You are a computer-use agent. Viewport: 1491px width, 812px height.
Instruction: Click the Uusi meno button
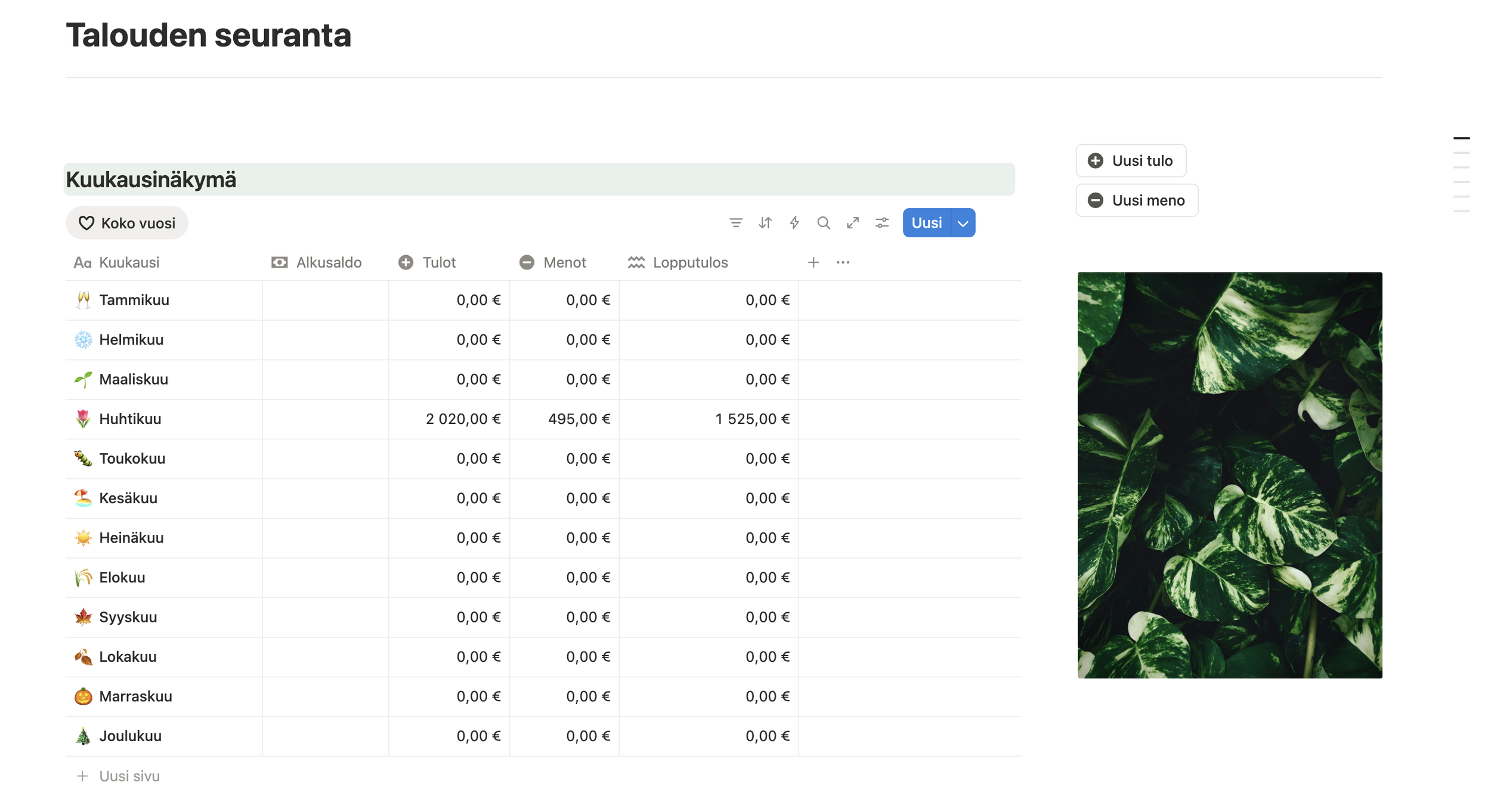click(x=1137, y=200)
